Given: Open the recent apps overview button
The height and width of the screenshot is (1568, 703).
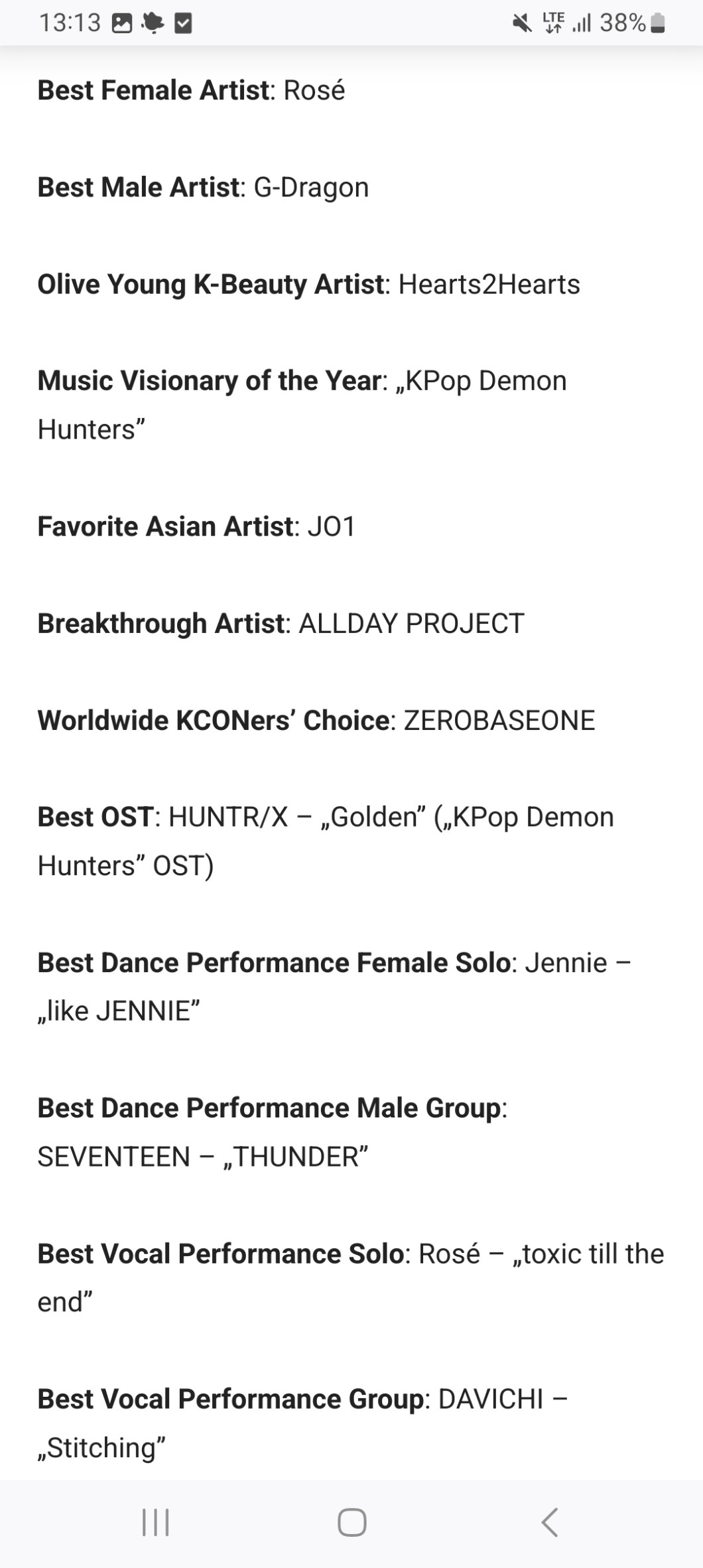Looking at the screenshot, I should click(156, 1522).
